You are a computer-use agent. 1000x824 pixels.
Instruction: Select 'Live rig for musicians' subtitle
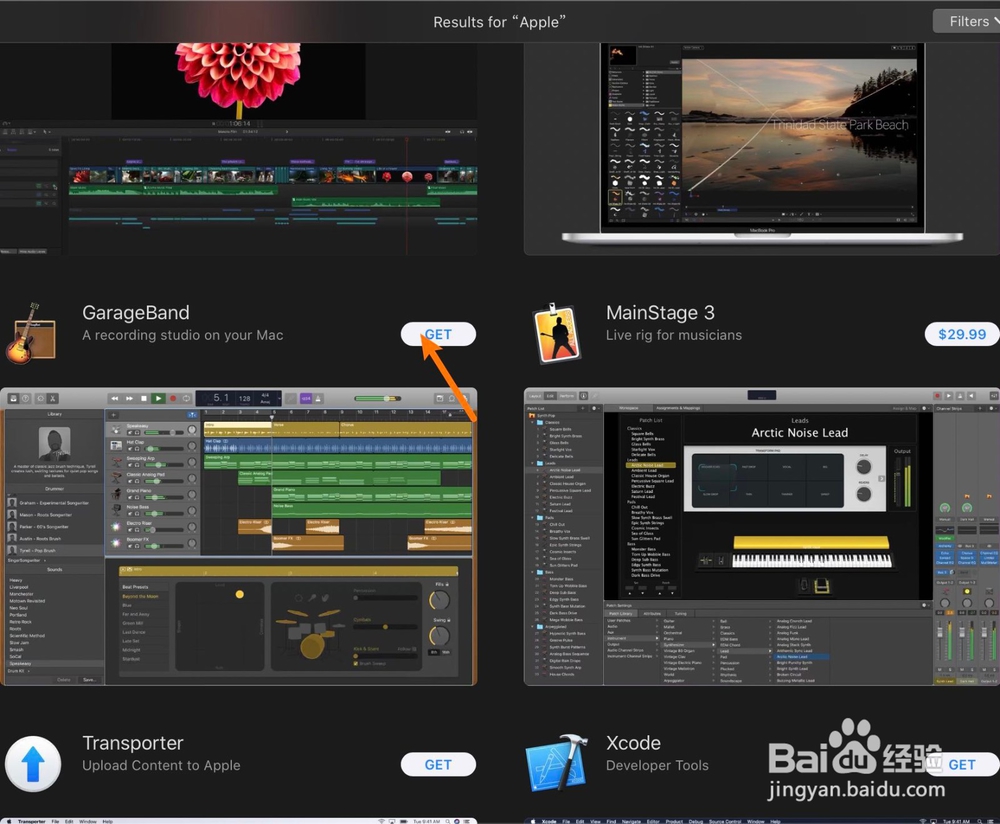(674, 335)
